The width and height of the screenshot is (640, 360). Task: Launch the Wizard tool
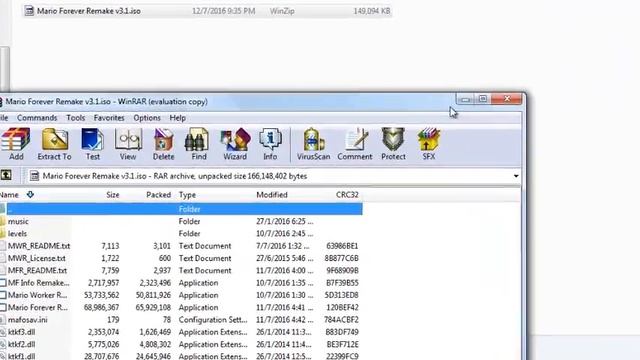click(x=235, y=144)
